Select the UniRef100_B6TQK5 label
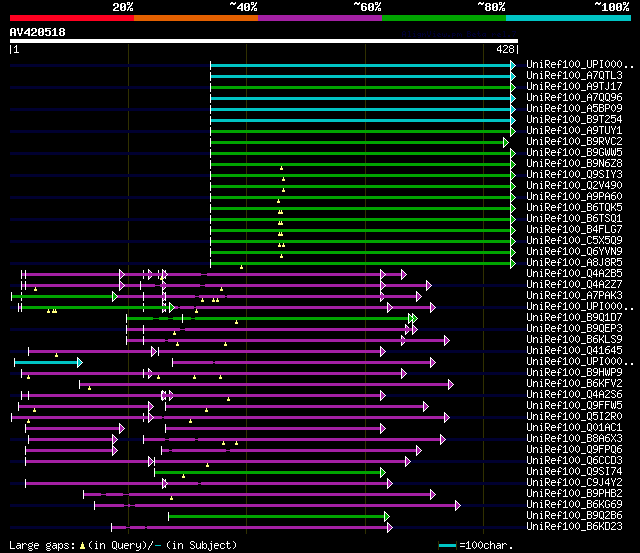The height and width of the screenshot is (553, 640). (x=574, y=208)
